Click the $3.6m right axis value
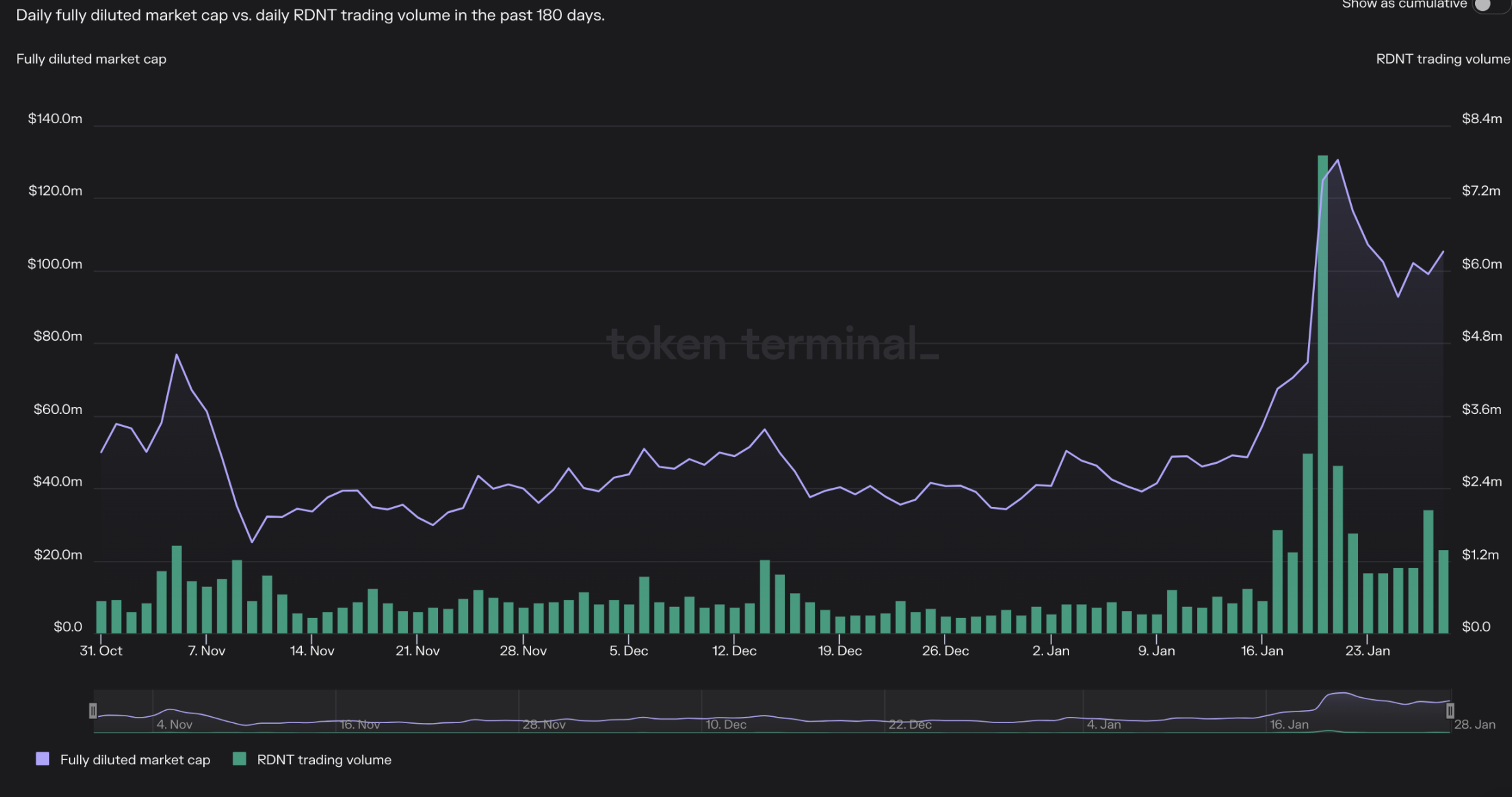 (1482, 410)
